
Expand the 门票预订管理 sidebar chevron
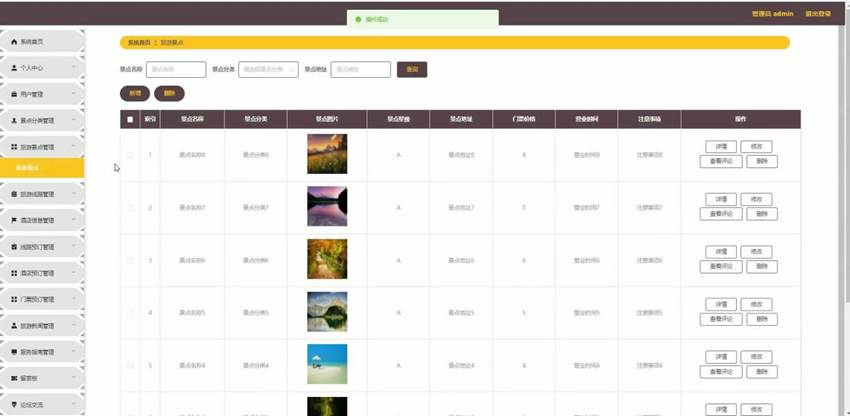pyautogui.click(x=74, y=298)
